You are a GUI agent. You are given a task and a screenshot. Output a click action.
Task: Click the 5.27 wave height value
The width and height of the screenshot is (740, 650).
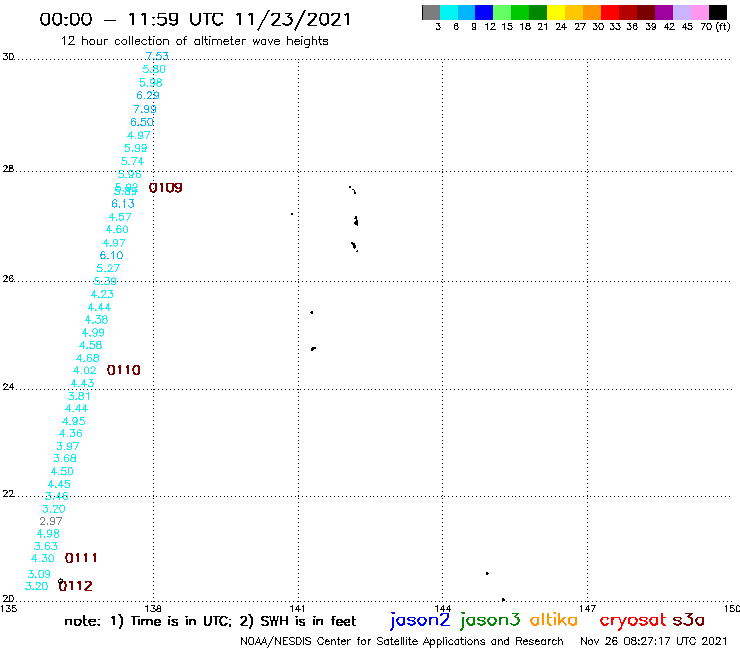(108, 268)
